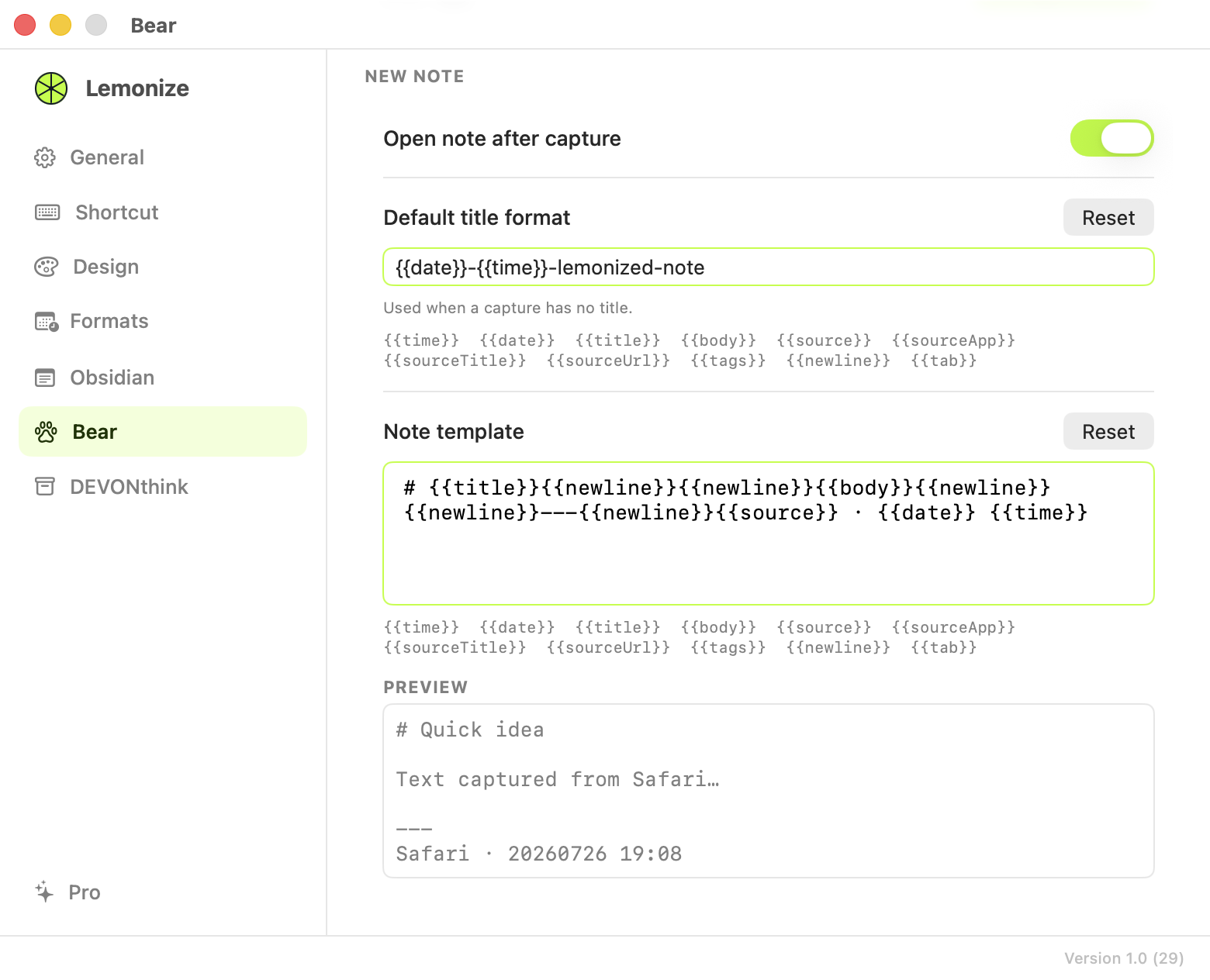Click the Pro sparkle icon

point(44,892)
